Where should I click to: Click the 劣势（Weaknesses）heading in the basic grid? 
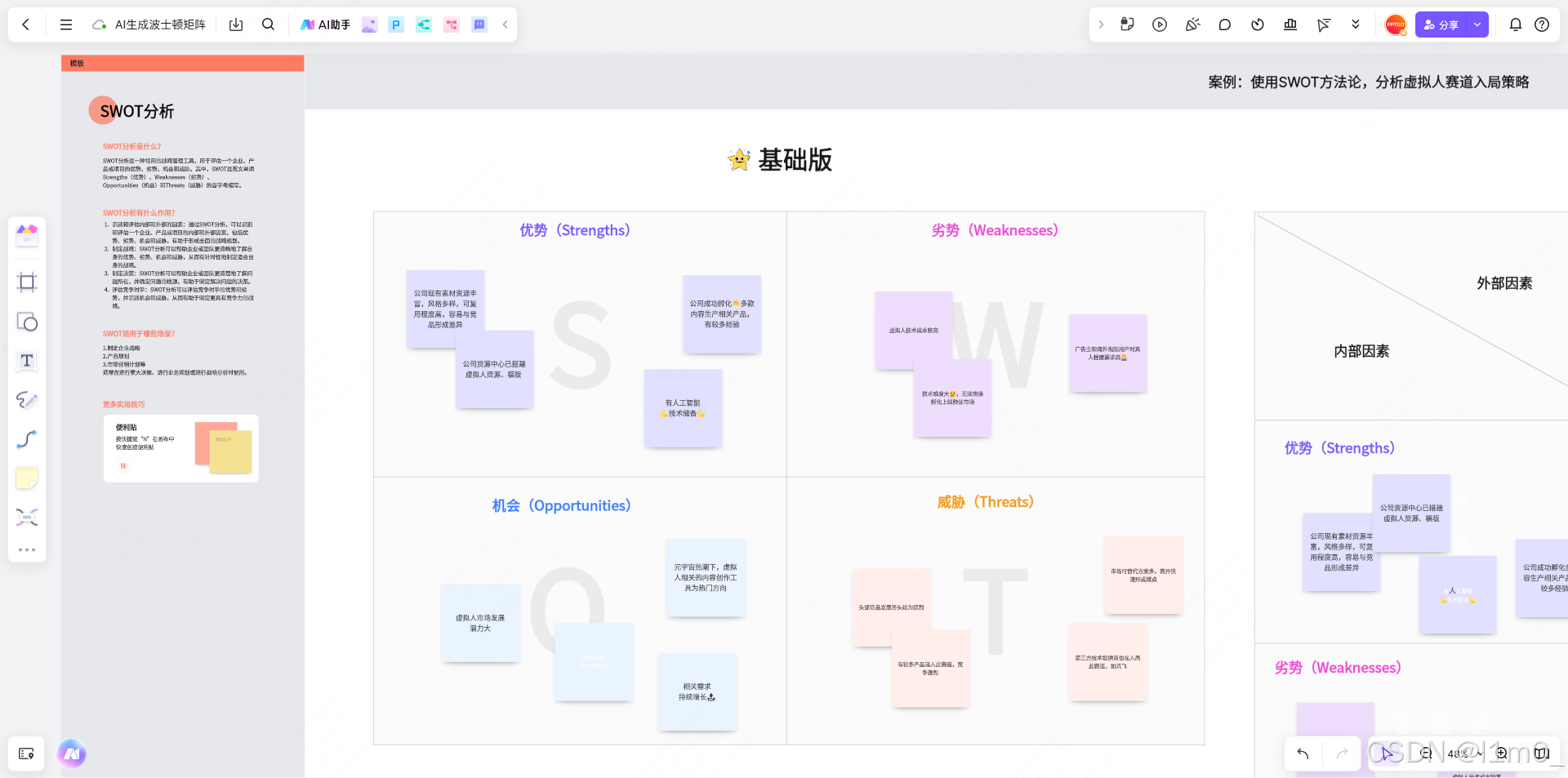pos(995,230)
